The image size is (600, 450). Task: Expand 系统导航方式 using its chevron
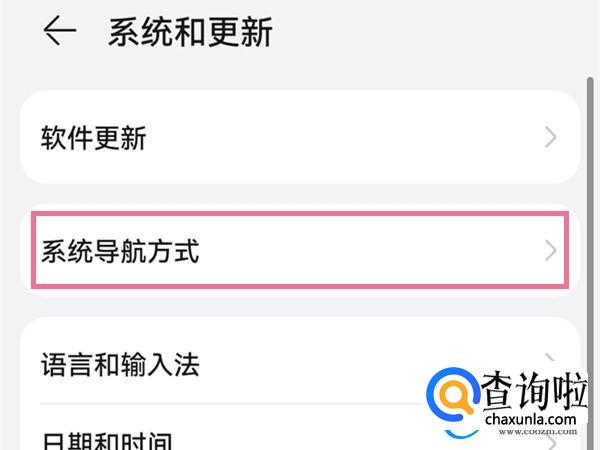[x=551, y=250]
